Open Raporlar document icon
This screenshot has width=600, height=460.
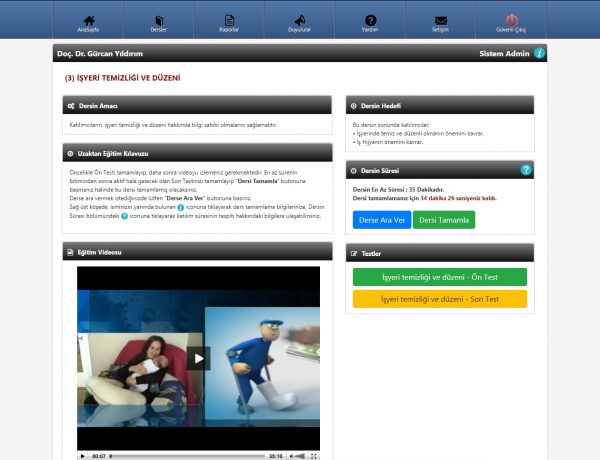[x=229, y=21]
